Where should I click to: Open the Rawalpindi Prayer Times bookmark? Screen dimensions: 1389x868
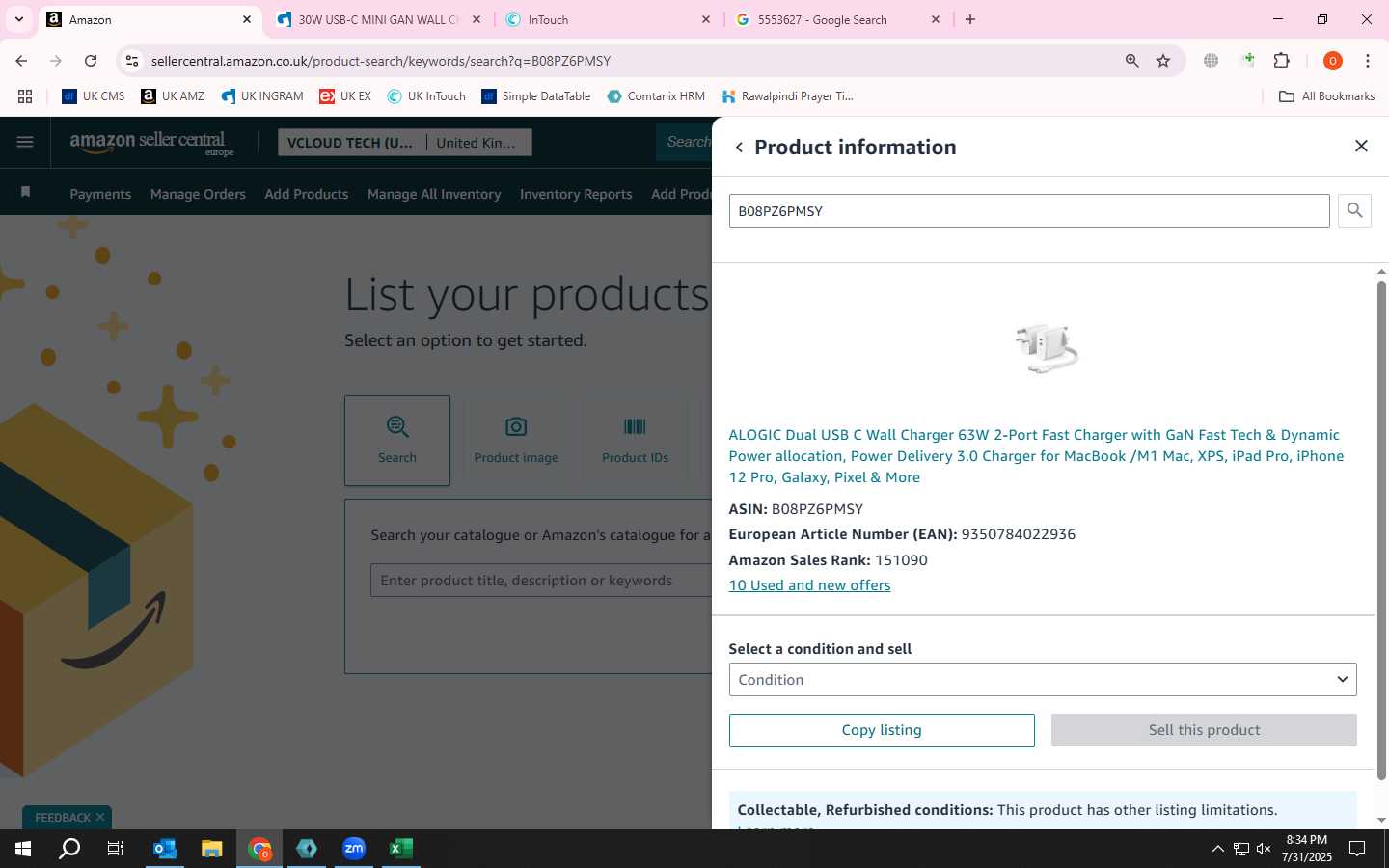(x=787, y=96)
